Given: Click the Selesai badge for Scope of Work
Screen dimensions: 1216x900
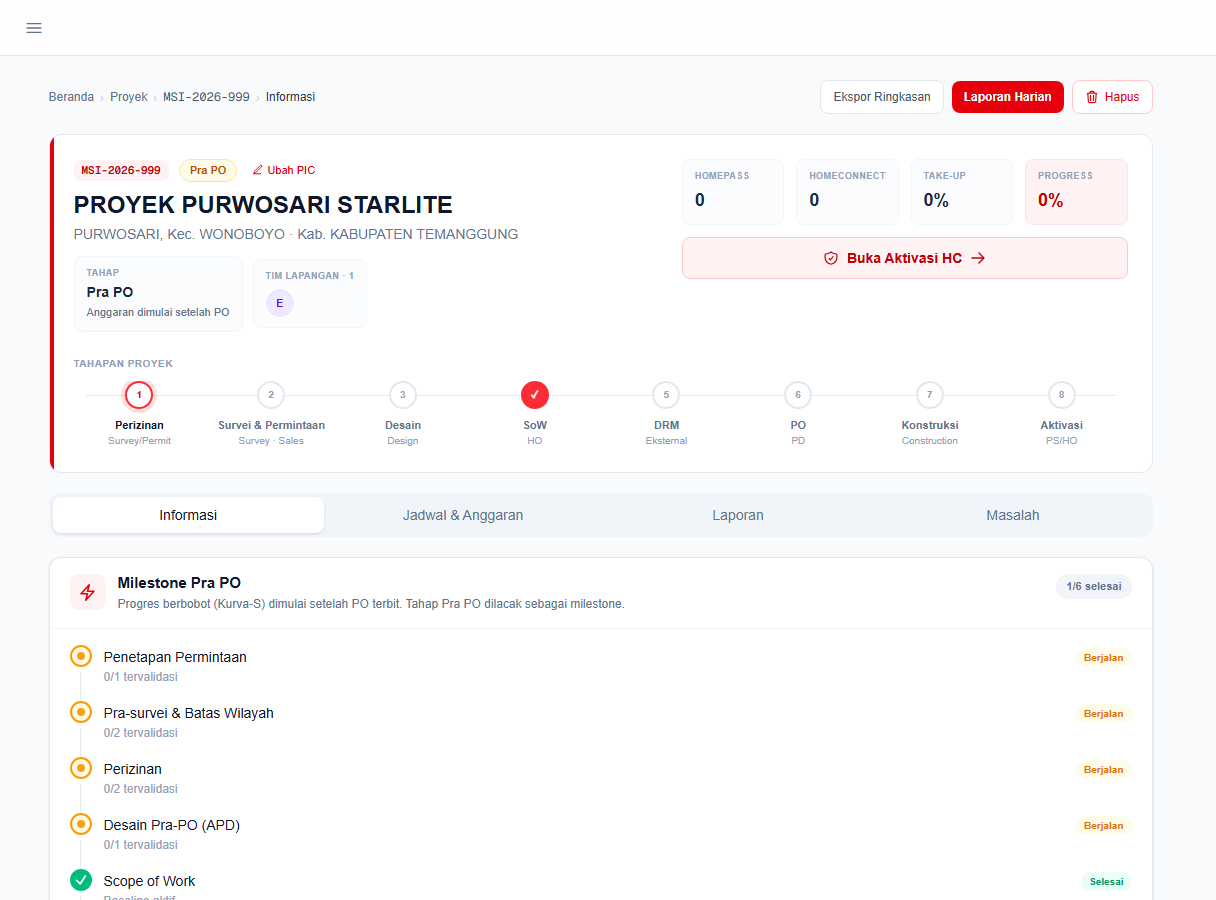Looking at the screenshot, I should (x=1106, y=882).
